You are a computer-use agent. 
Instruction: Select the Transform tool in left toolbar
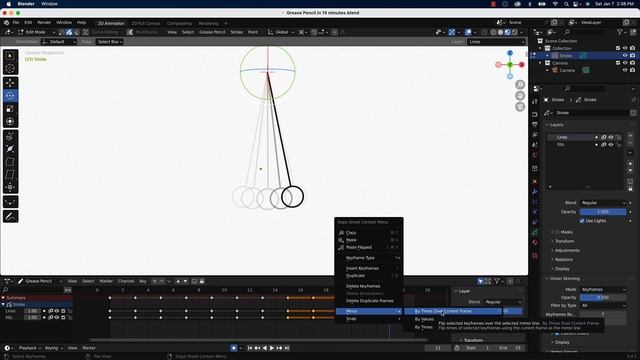(10, 121)
